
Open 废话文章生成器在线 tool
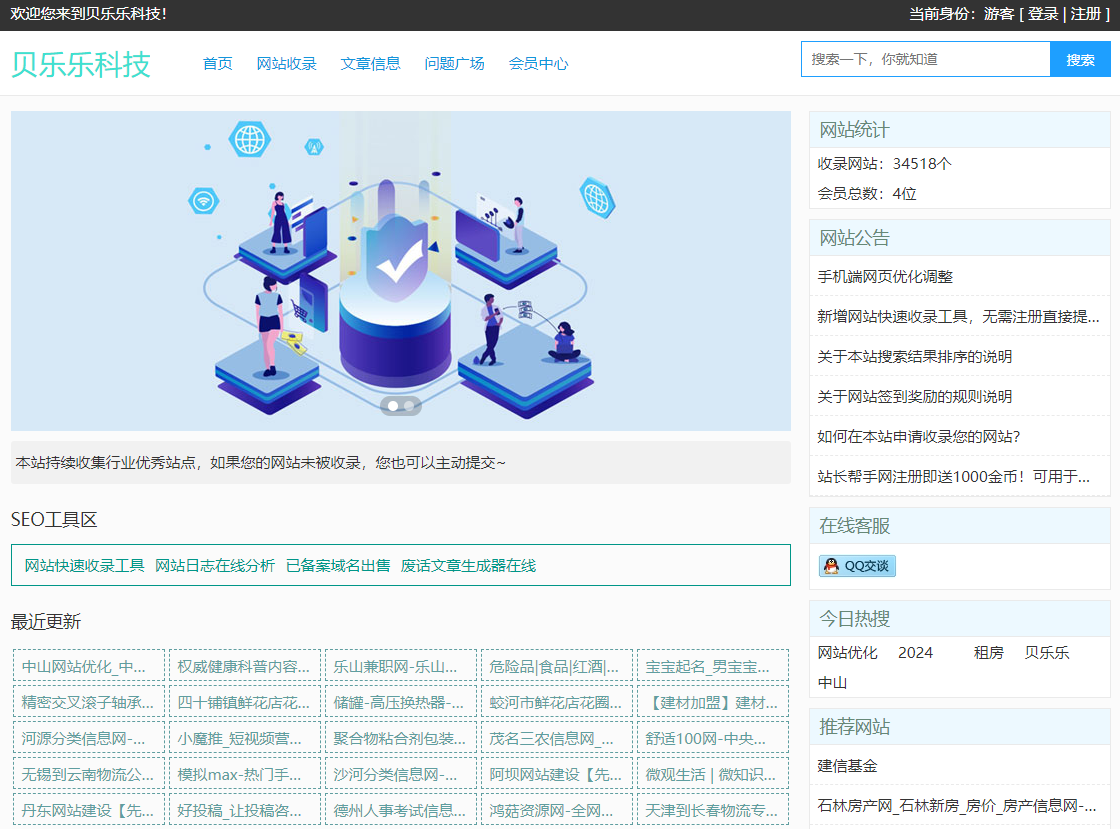pos(468,566)
